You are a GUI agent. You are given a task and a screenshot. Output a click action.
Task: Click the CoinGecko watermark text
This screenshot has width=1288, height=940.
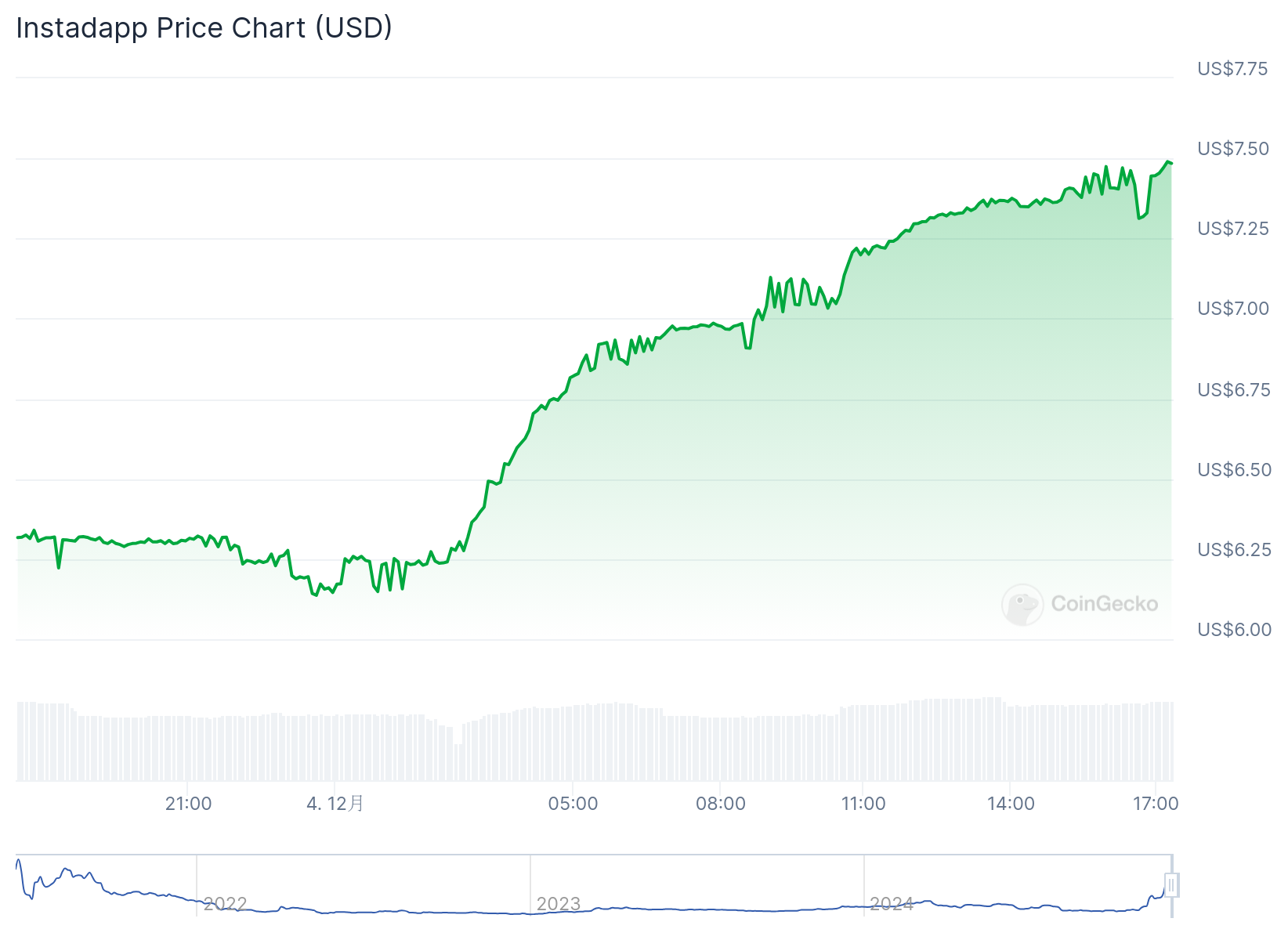pyautogui.click(x=1104, y=604)
